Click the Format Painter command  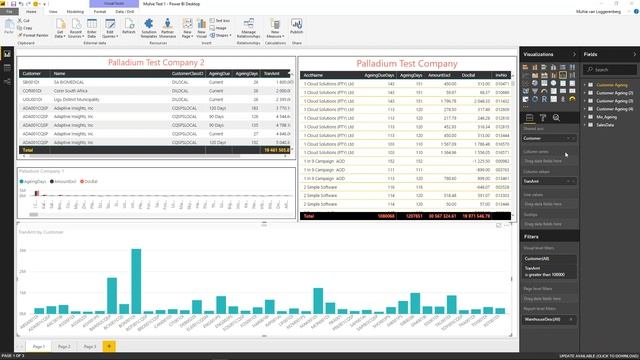tap(33, 35)
